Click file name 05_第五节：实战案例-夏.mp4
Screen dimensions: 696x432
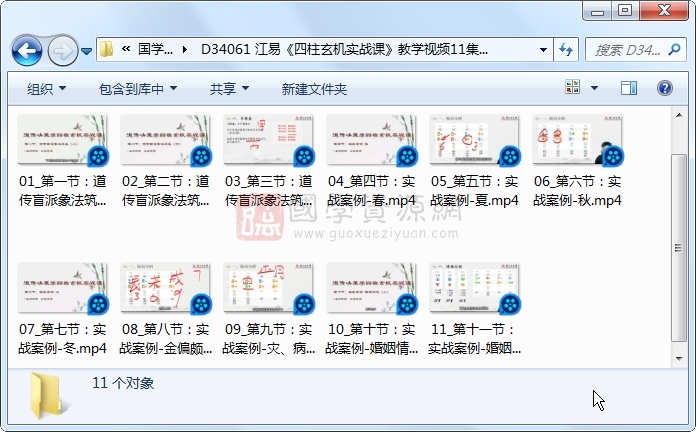pyautogui.click(x=475, y=190)
